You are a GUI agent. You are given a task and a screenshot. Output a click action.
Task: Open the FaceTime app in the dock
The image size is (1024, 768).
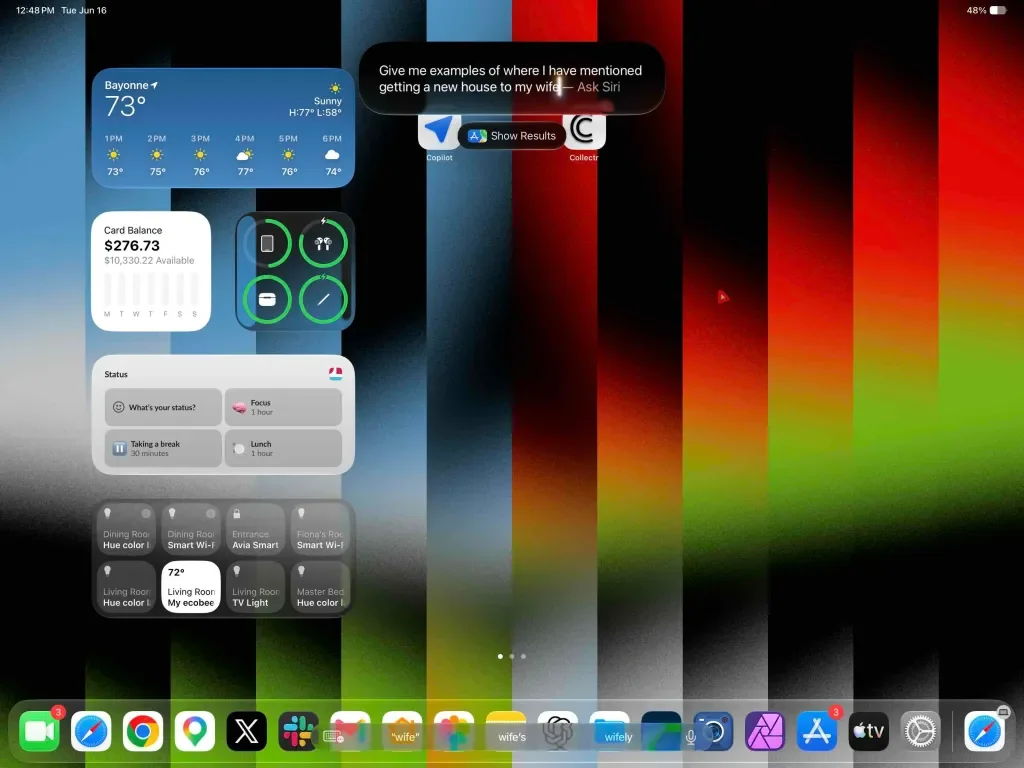pos(39,731)
